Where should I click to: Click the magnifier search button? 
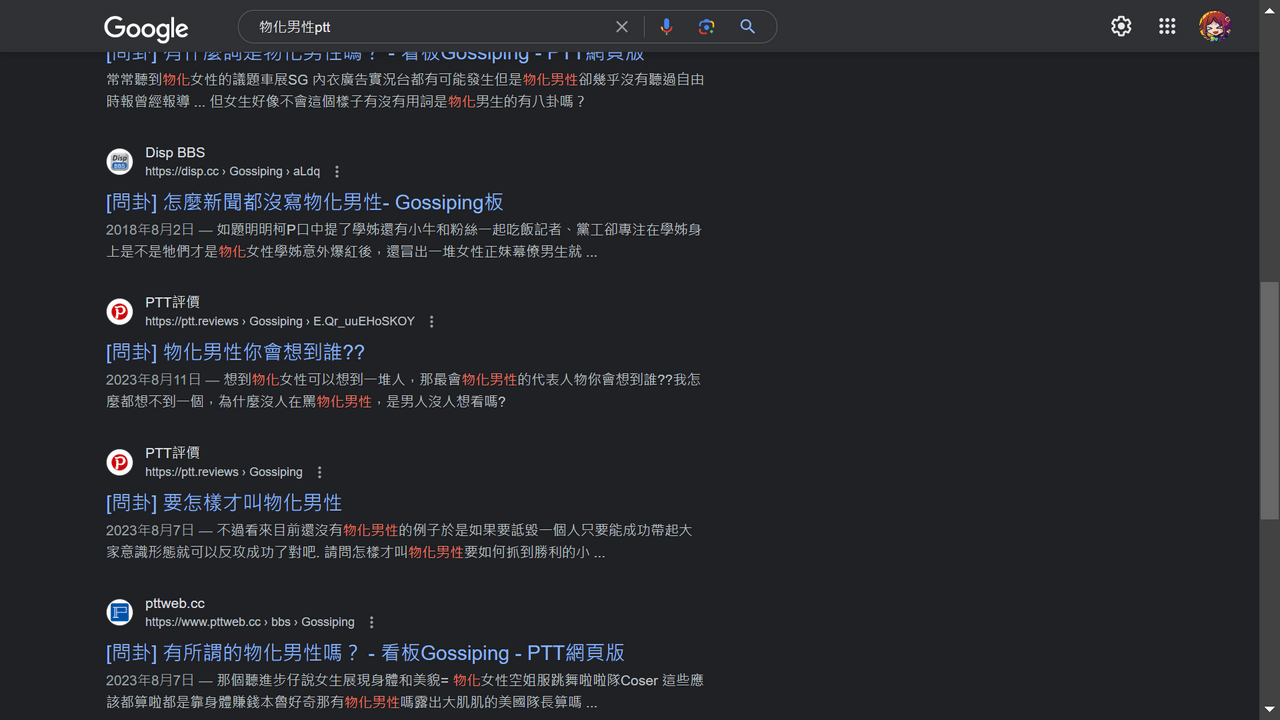[x=747, y=27]
